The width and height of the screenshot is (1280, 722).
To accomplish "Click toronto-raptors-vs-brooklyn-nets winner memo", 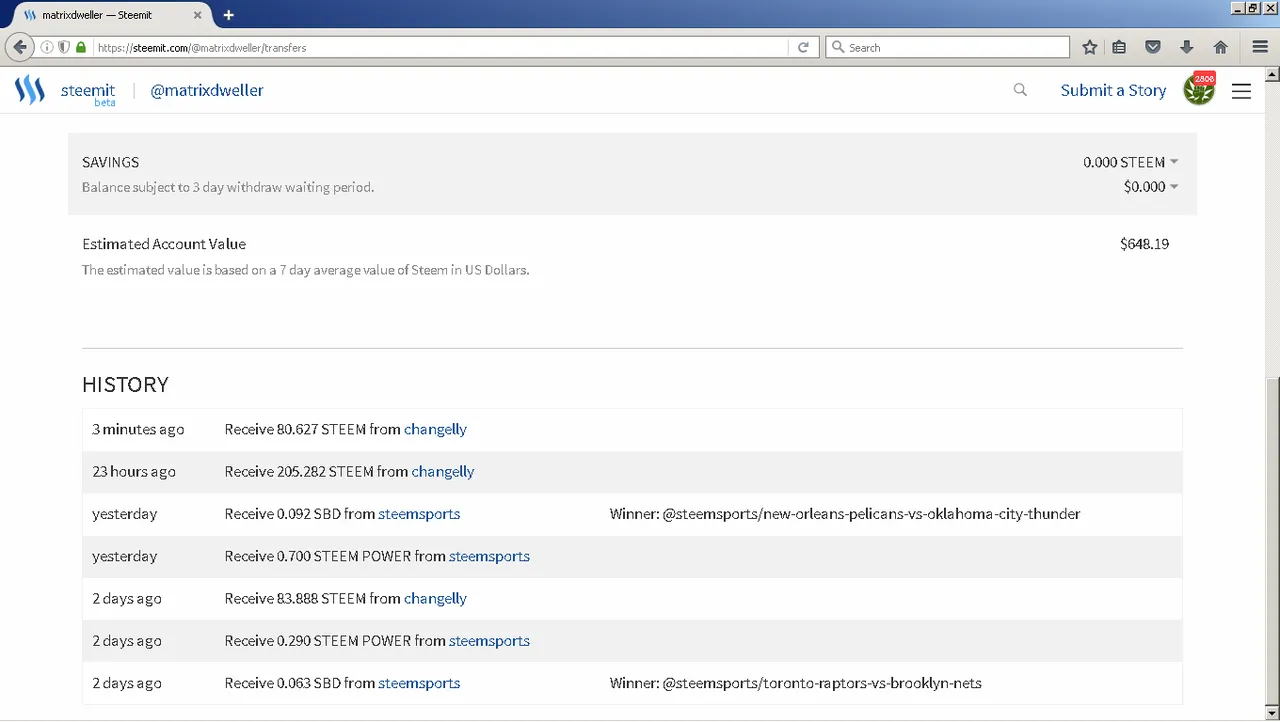I will tap(796, 683).
